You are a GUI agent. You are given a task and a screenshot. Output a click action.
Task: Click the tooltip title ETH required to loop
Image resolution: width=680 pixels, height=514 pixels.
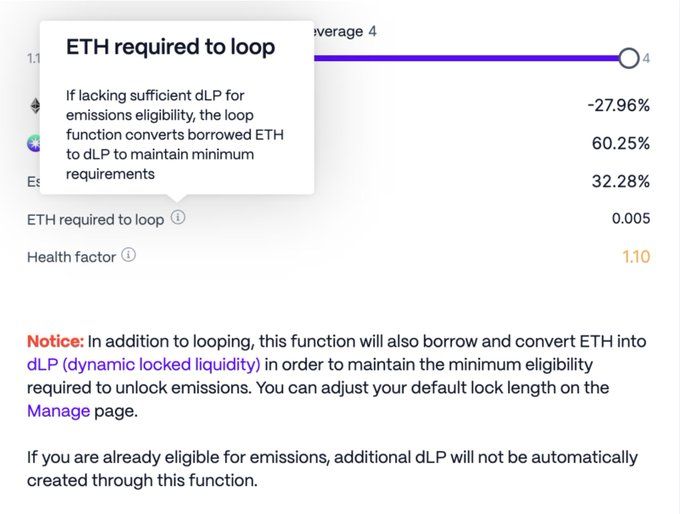170,47
